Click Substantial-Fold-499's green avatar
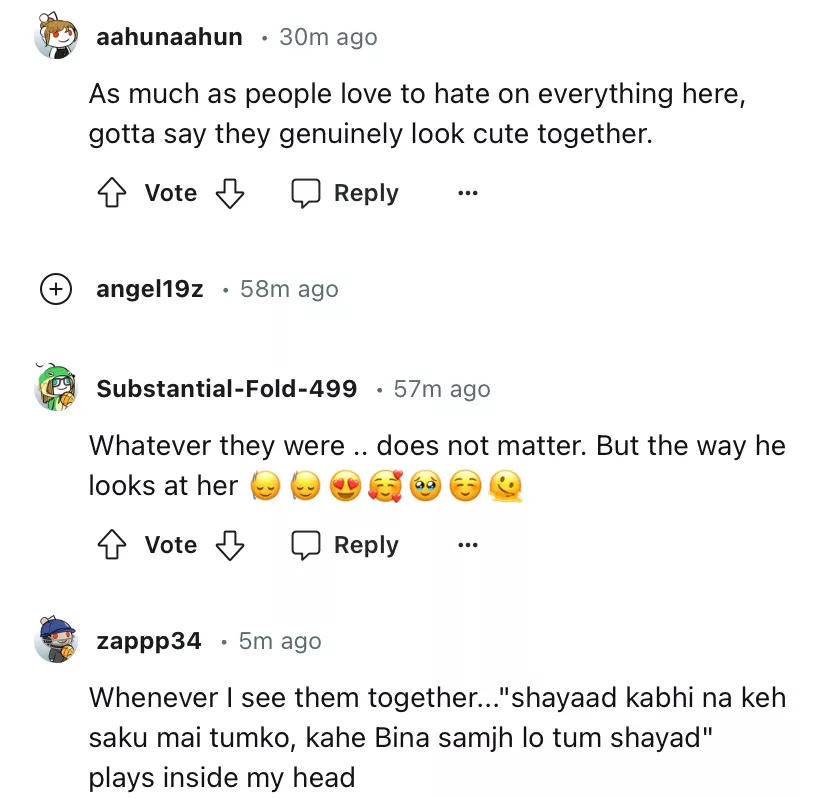 (56, 388)
